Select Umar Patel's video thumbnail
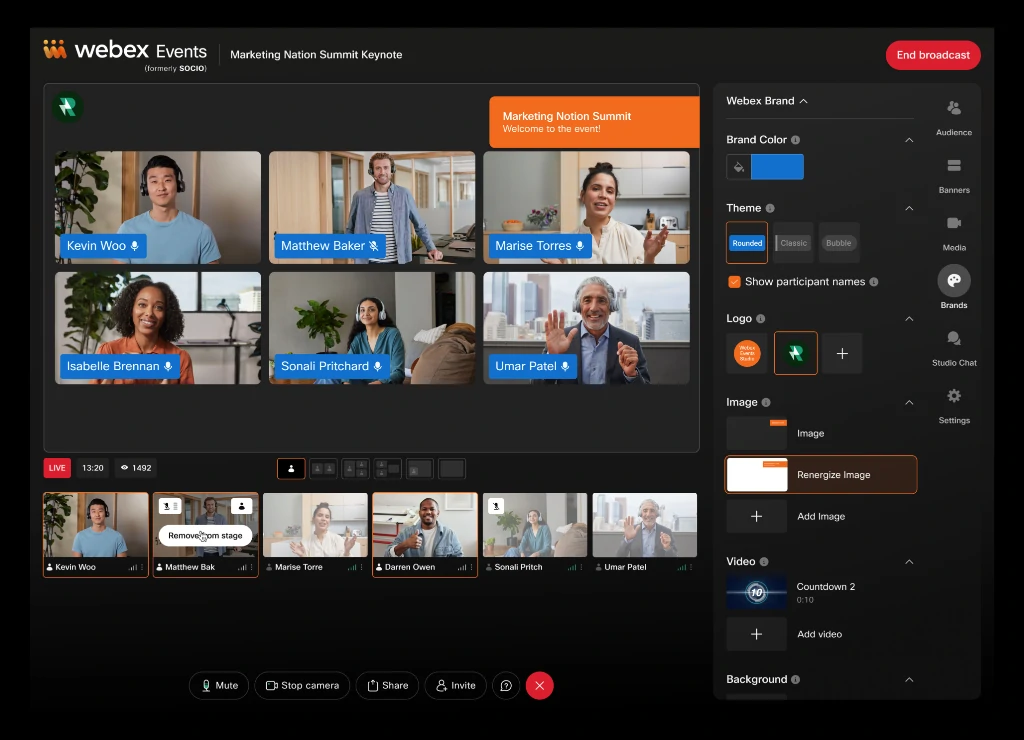This screenshot has height=740, width=1024. [x=644, y=523]
